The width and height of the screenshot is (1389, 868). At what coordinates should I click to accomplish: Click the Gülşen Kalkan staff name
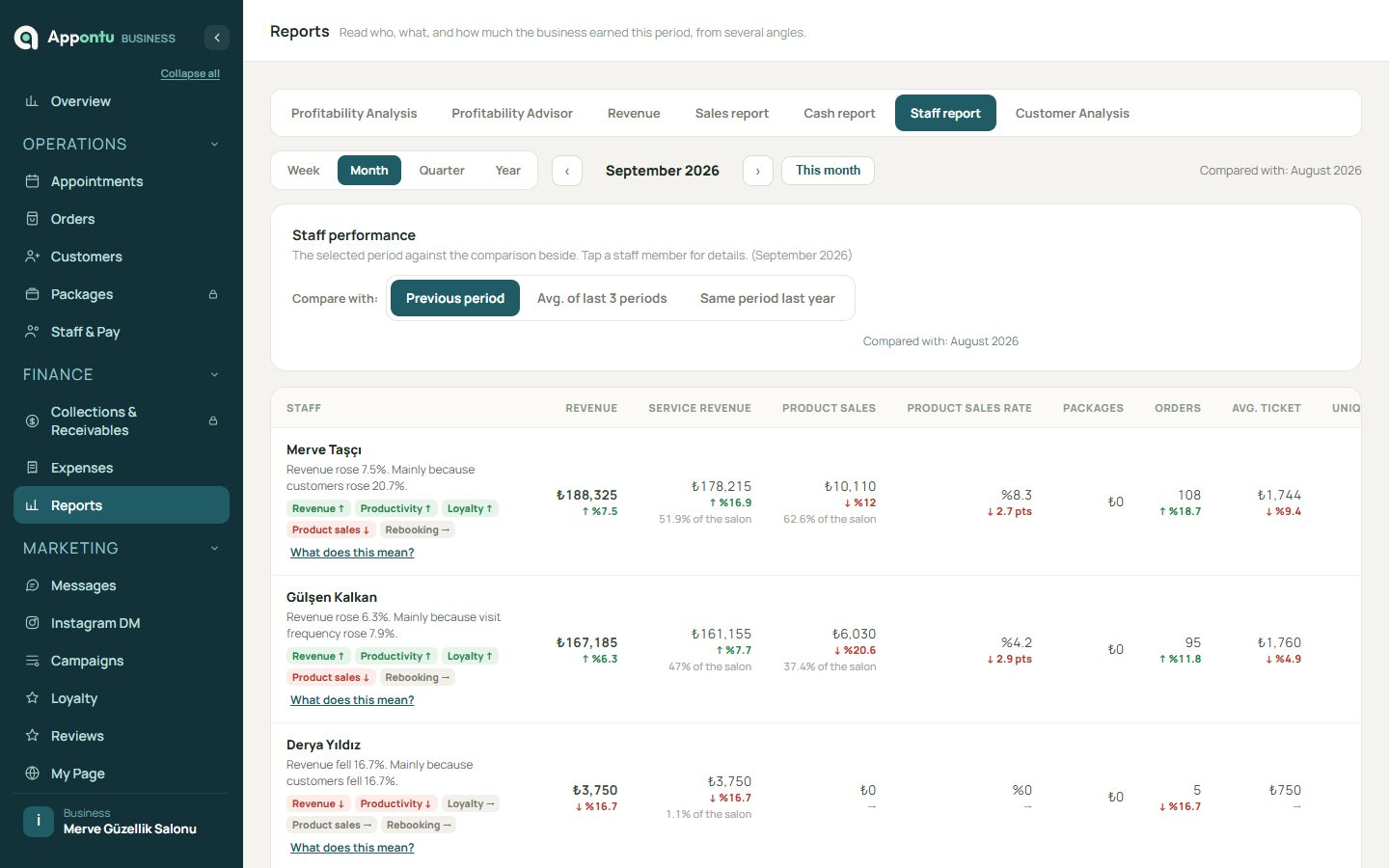coord(332,597)
